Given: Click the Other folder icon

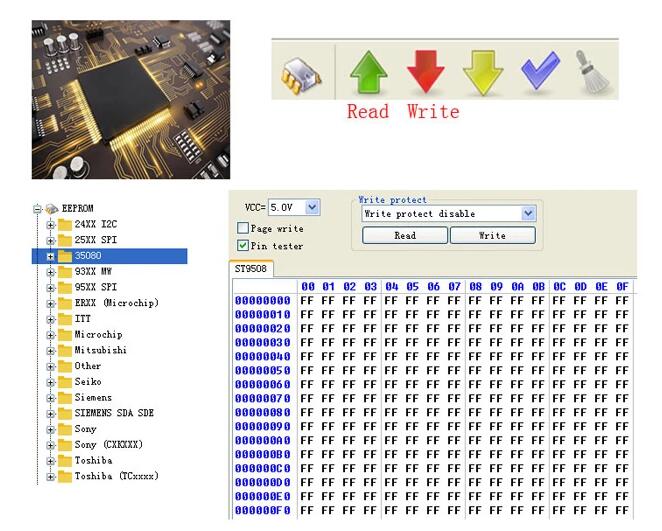Looking at the screenshot, I should [x=65, y=366].
